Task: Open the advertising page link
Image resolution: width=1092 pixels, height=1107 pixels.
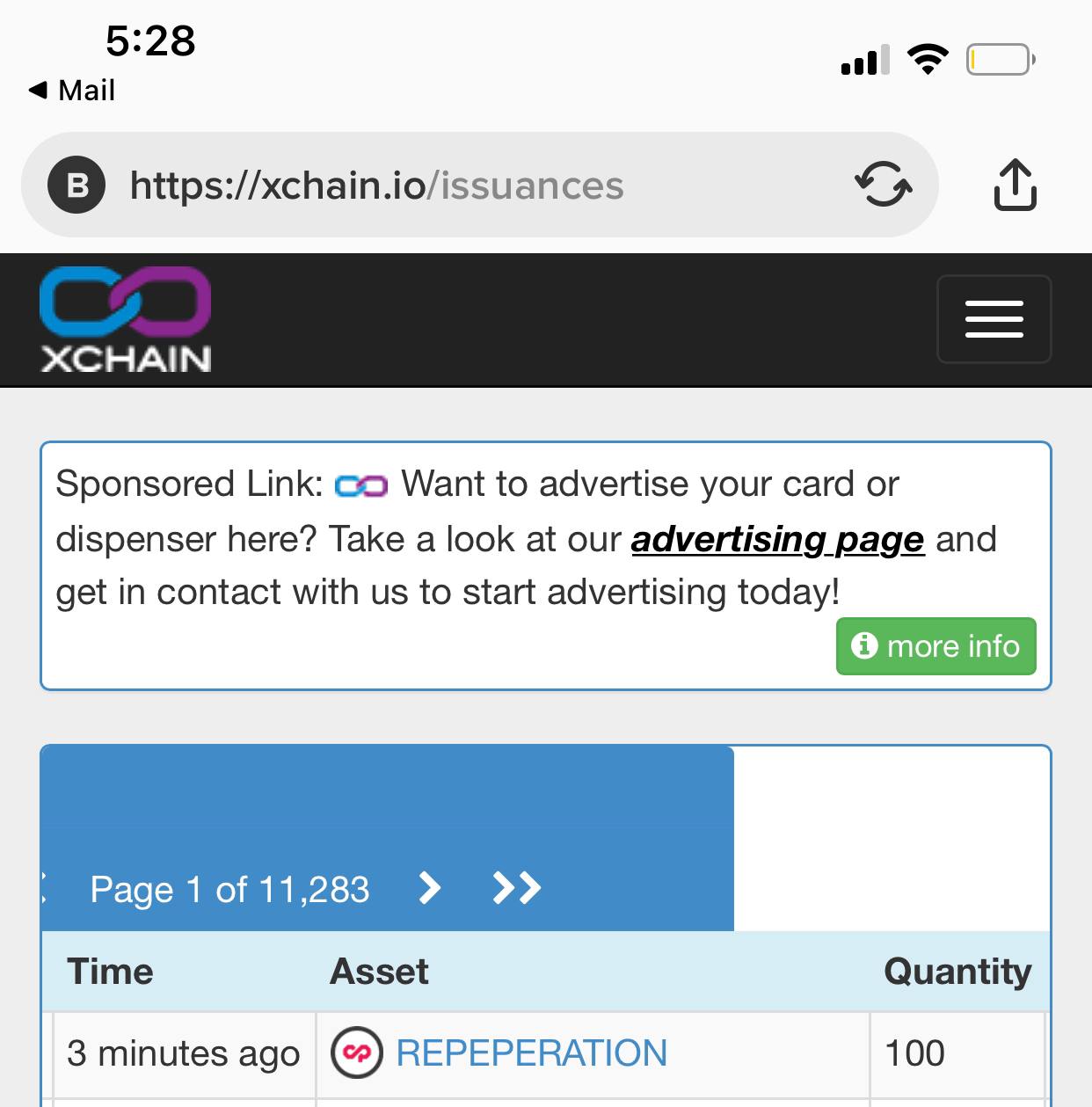Action: (x=777, y=539)
